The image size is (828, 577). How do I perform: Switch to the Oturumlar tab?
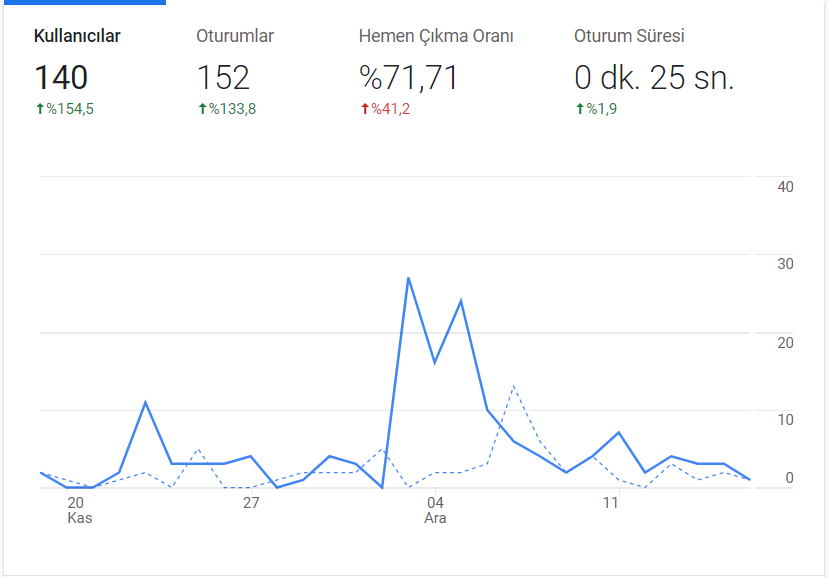pyautogui.click(x=235, y=36)
